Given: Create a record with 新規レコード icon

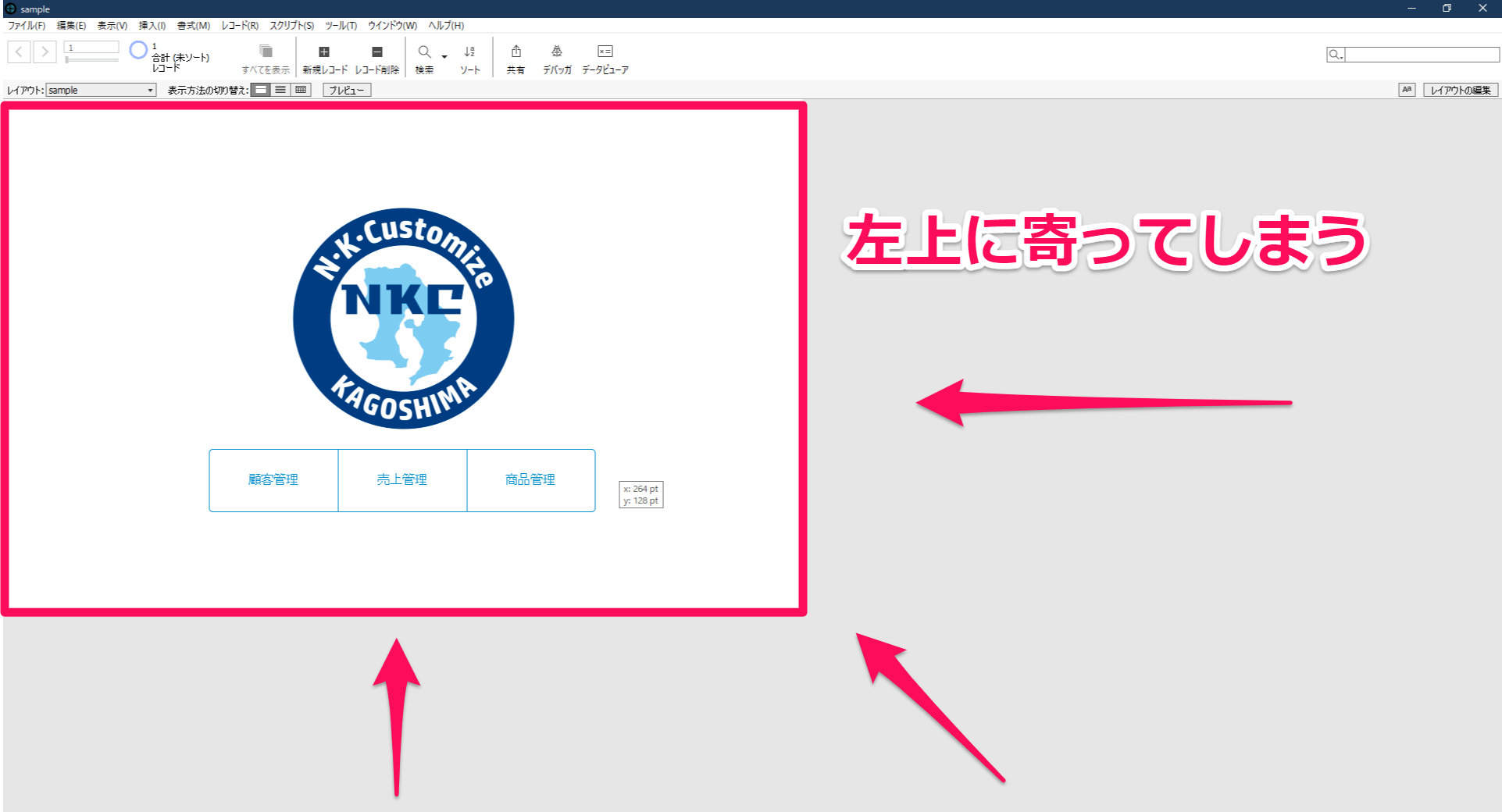Looking at the screenshot, I should 324,52.
